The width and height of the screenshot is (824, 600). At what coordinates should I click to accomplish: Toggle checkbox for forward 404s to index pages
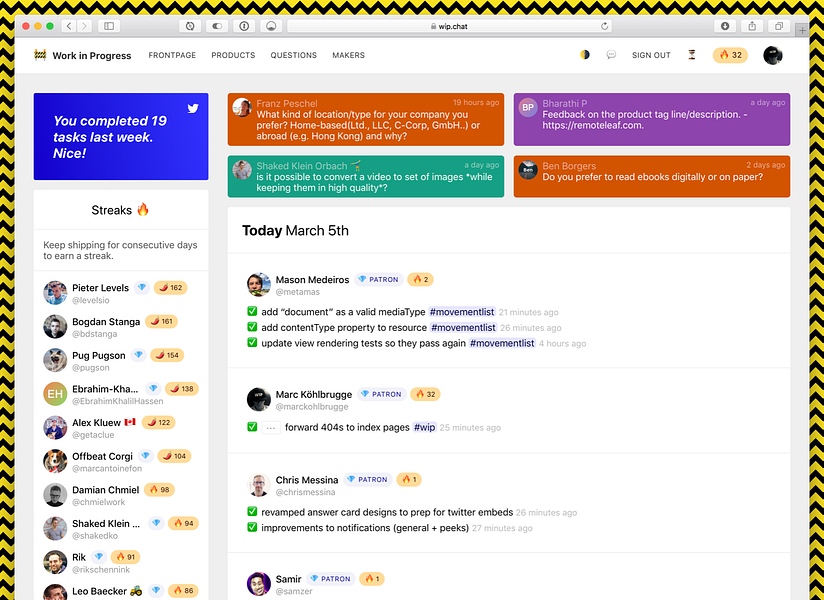coord(252,427)
